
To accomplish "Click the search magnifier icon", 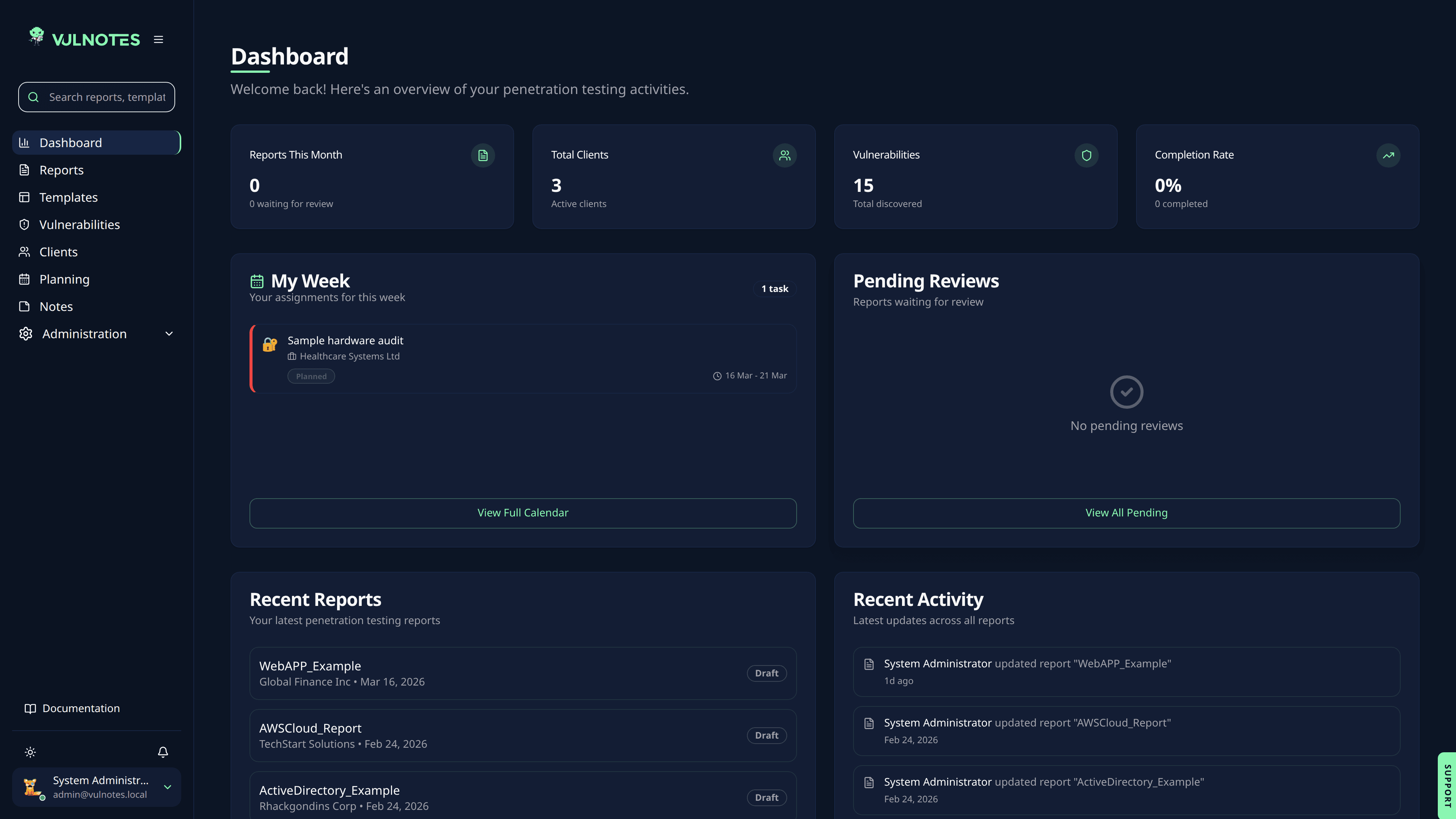I will tap(33, 97).
